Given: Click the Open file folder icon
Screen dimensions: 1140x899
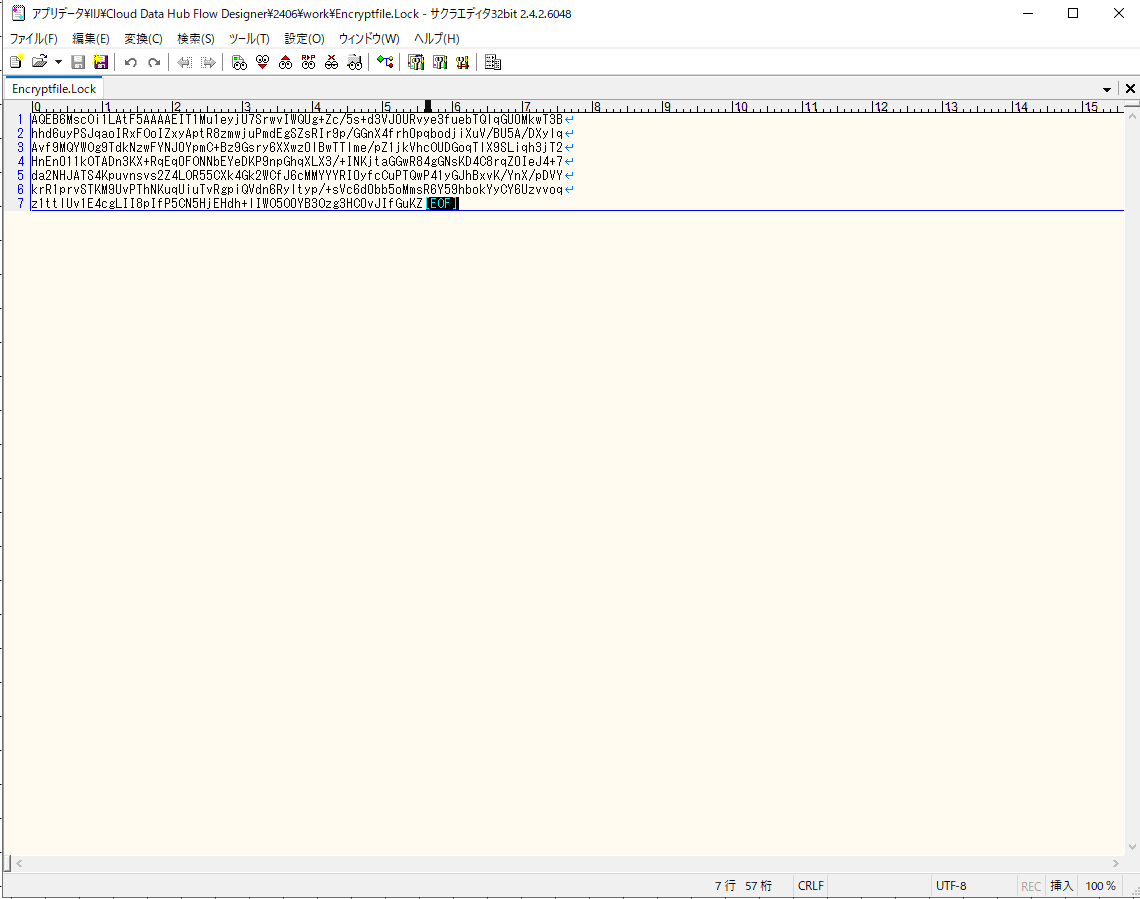Looking at the screenshot, I should click(39, 62).
